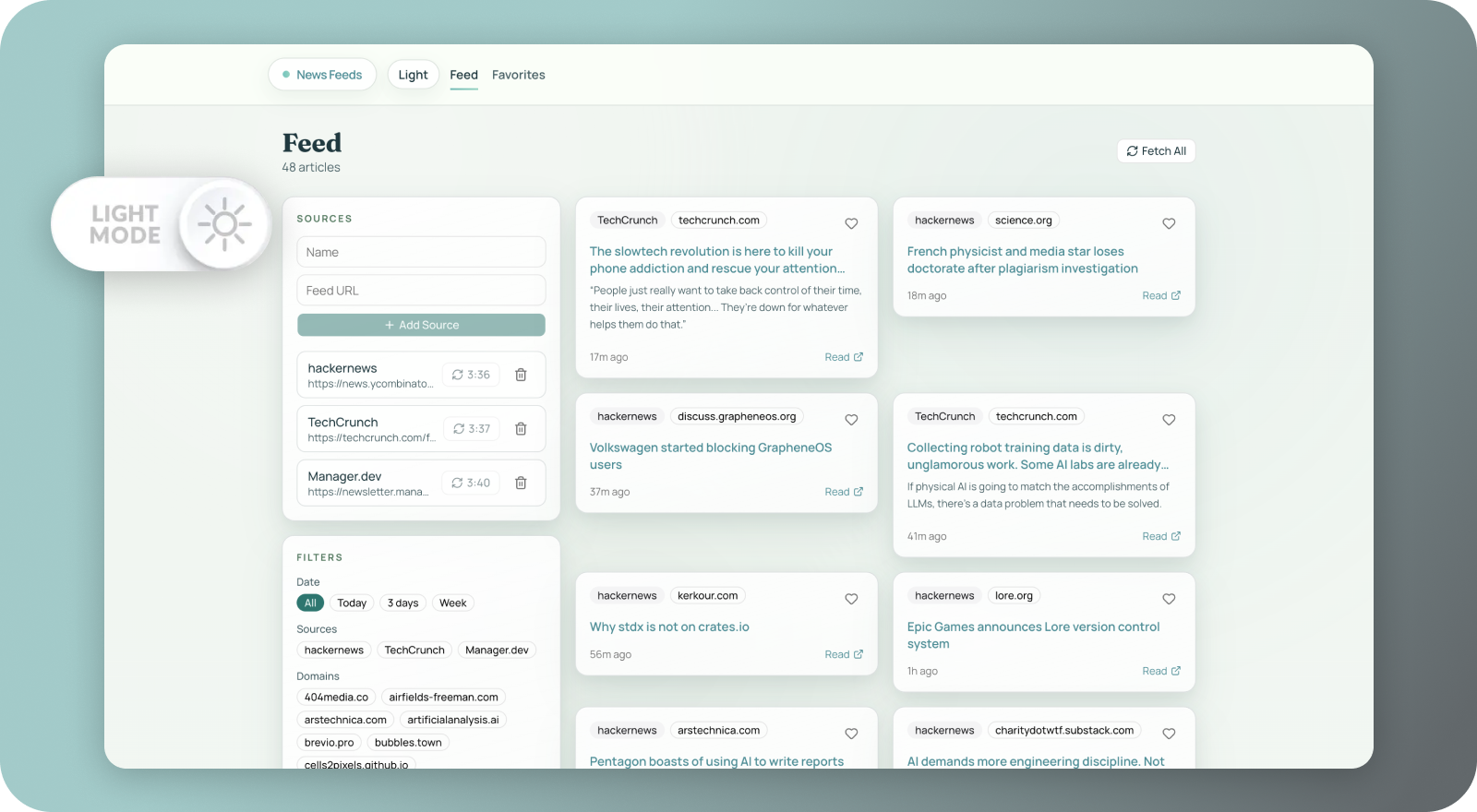Open the News Feeds home pill

(x=322, y=75)
